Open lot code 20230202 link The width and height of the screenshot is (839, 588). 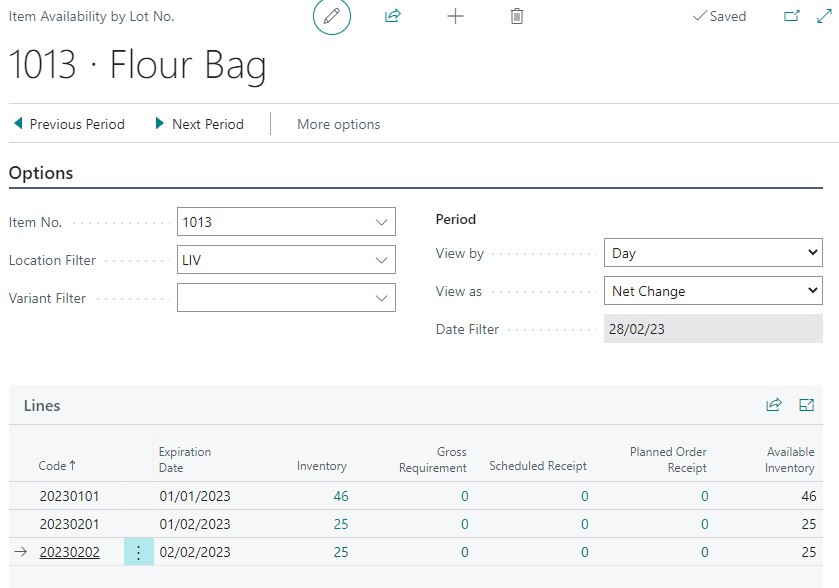[x=70, y=552]
